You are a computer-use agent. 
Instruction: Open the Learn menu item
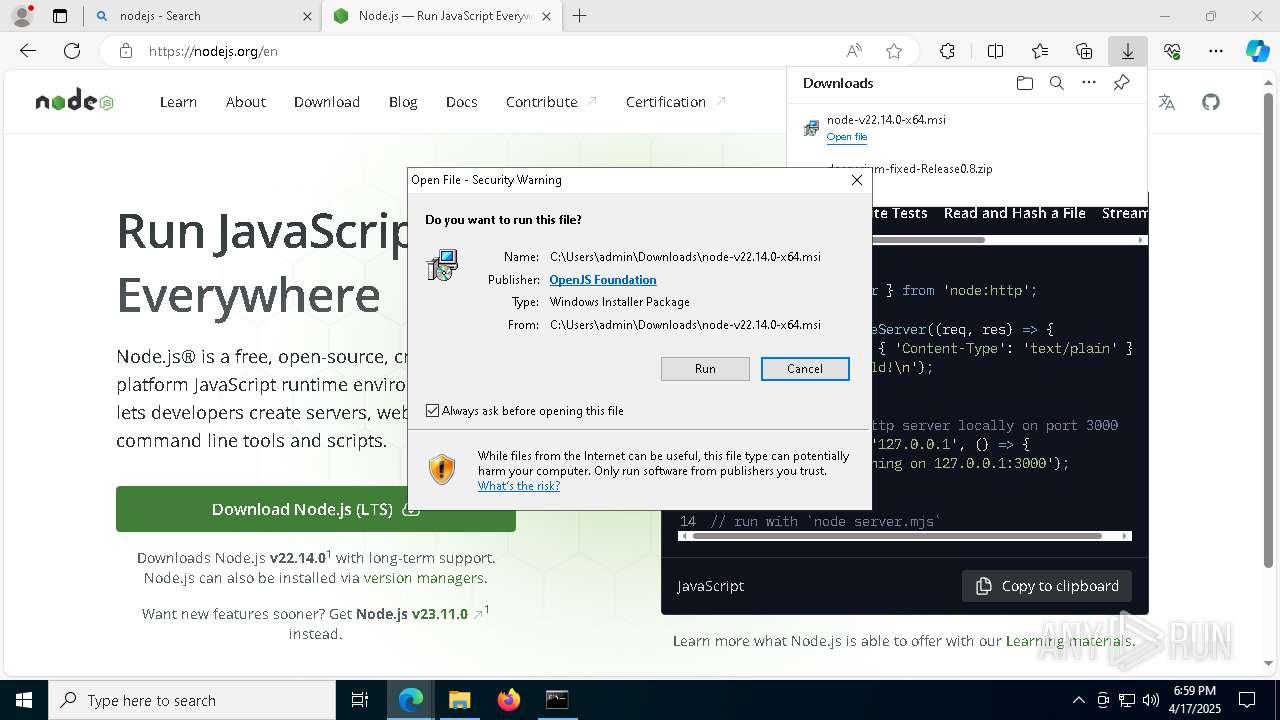point(178,102)
